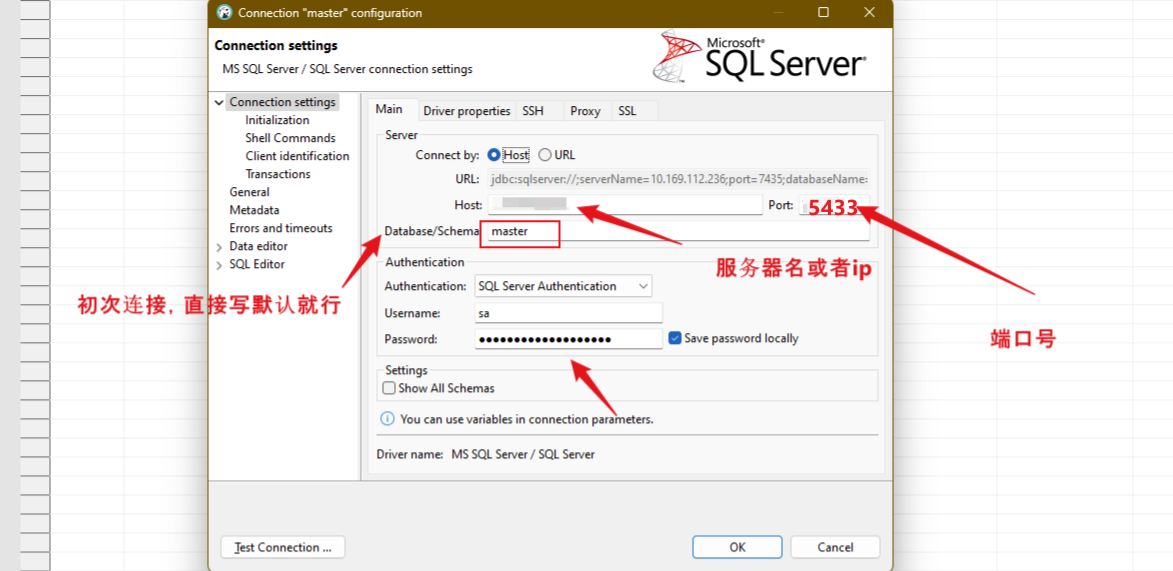Viewport: 1173px width, 571px height.
Task: Select Errors and timeouts in the tree
Action: (281, 228)
